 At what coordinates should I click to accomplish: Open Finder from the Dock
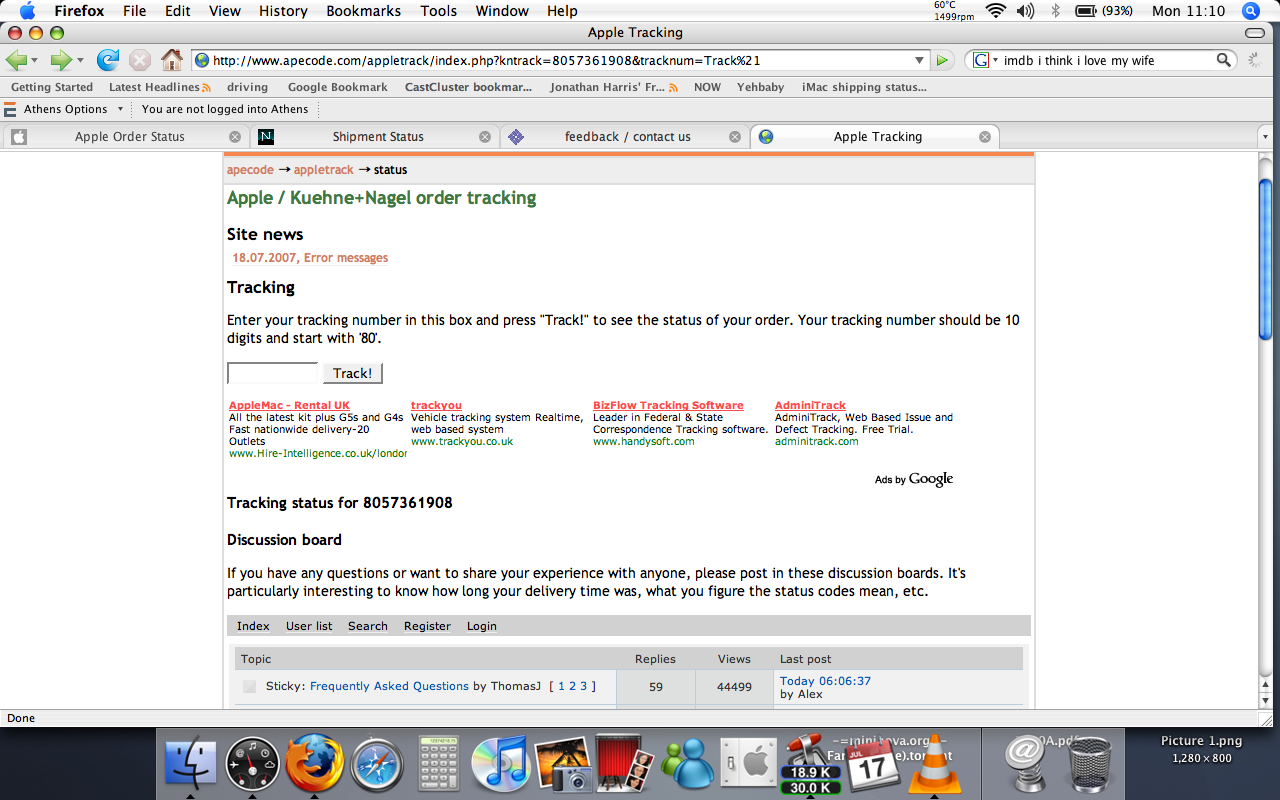(x=189, y=764)
